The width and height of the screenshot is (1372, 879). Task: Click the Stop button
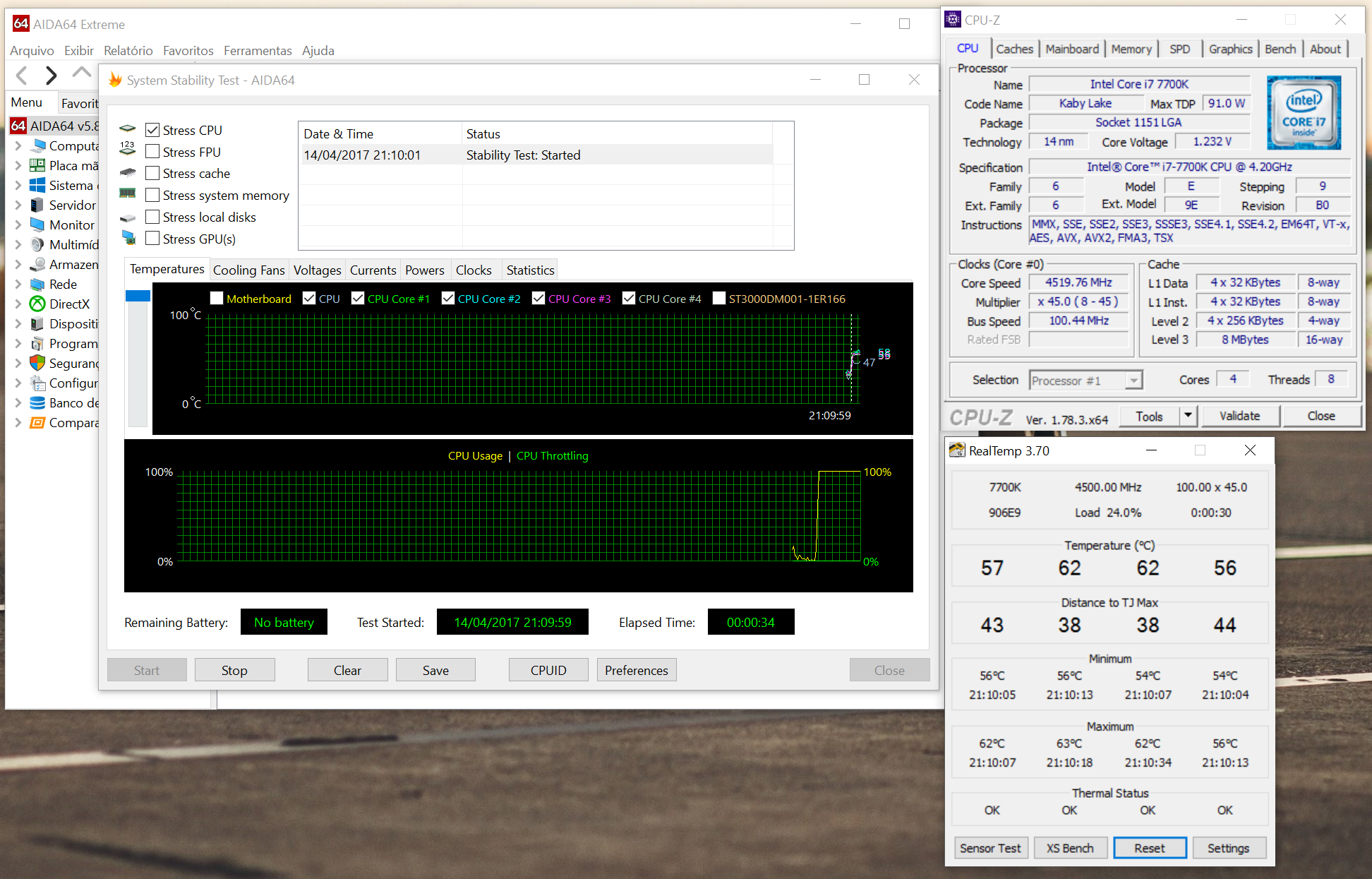[234, 670]
